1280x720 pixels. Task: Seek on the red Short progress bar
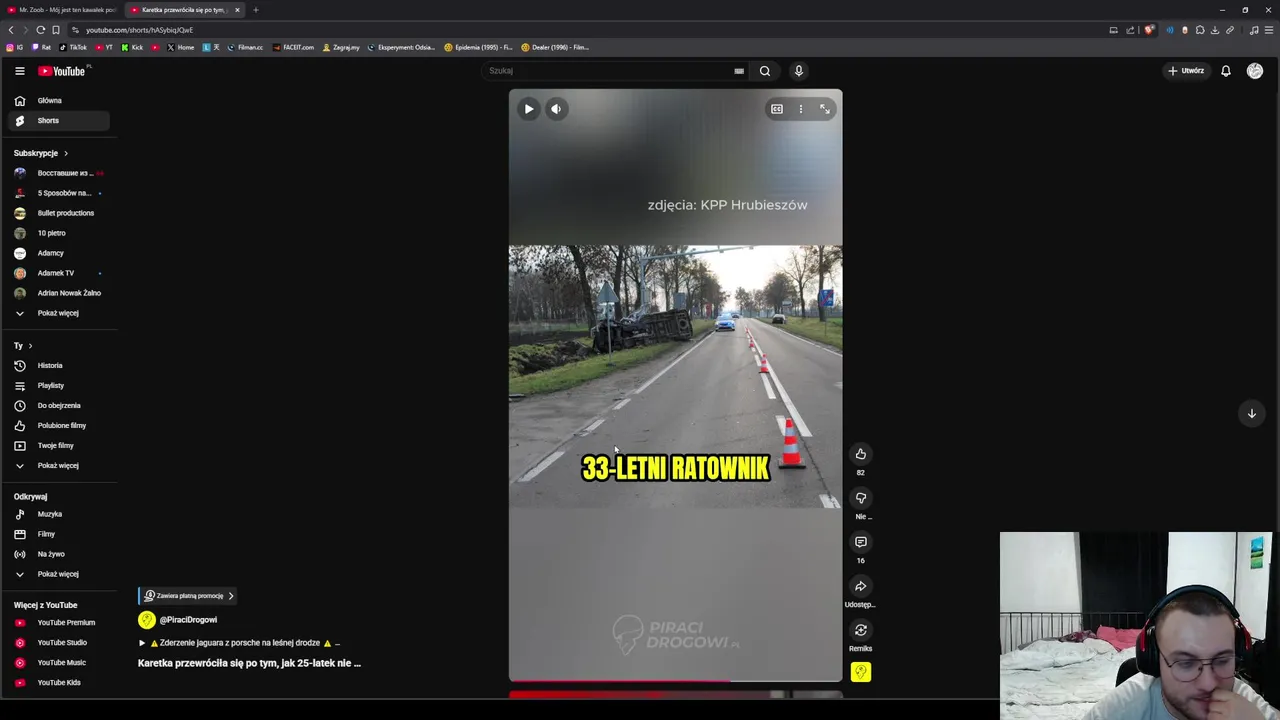(x=675, y=681)
